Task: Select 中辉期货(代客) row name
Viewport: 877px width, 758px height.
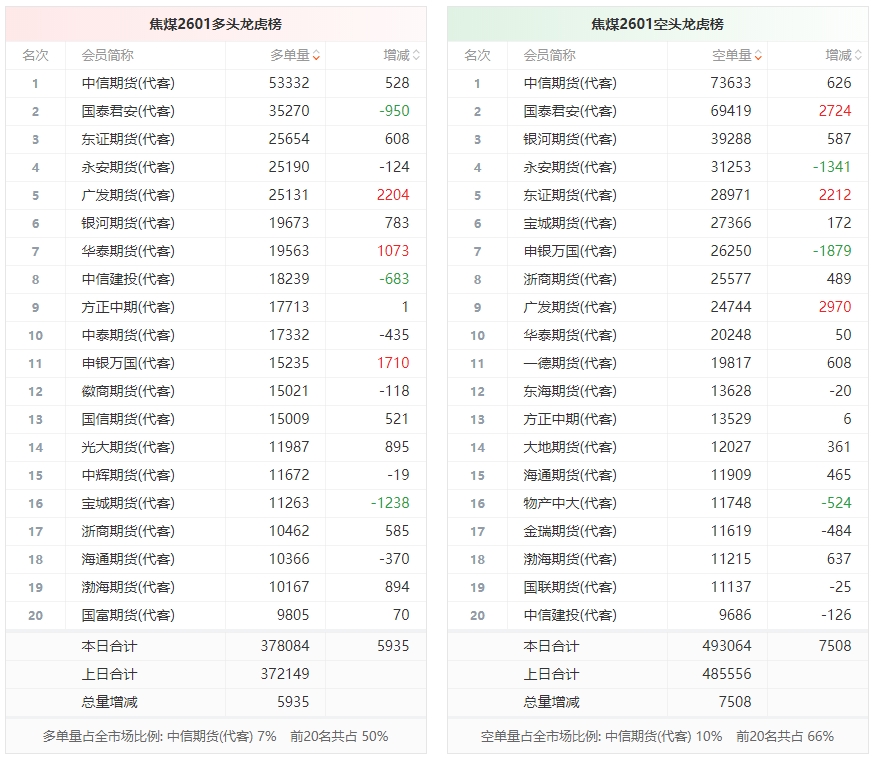Action: click(128, 475)
